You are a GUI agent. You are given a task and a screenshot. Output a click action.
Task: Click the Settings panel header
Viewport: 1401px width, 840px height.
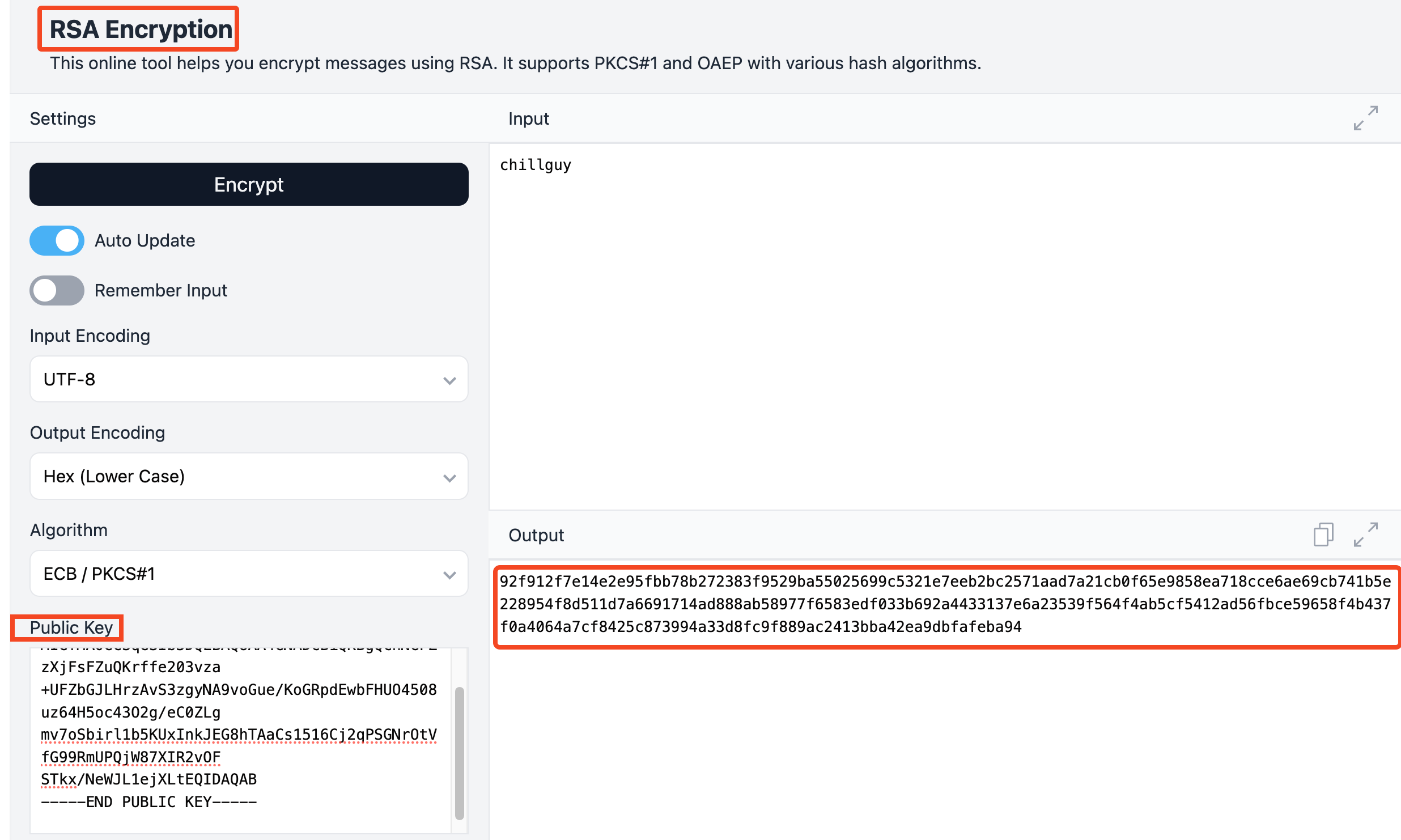click(x=63, y=118)
